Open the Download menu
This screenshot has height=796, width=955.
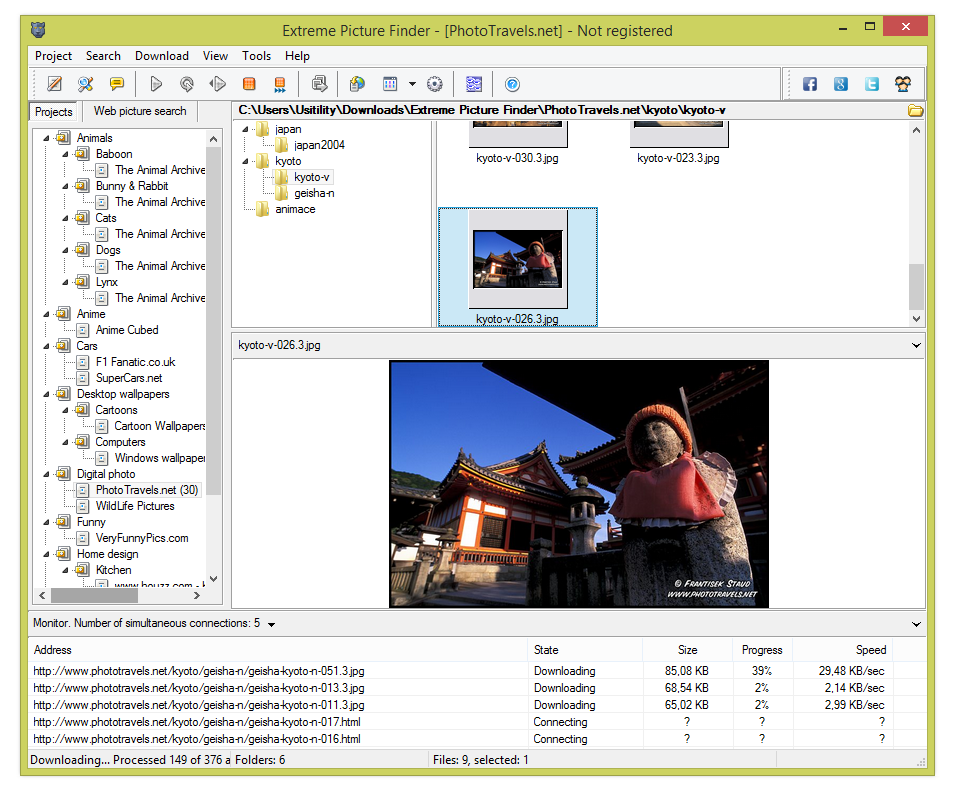(162, 56)
